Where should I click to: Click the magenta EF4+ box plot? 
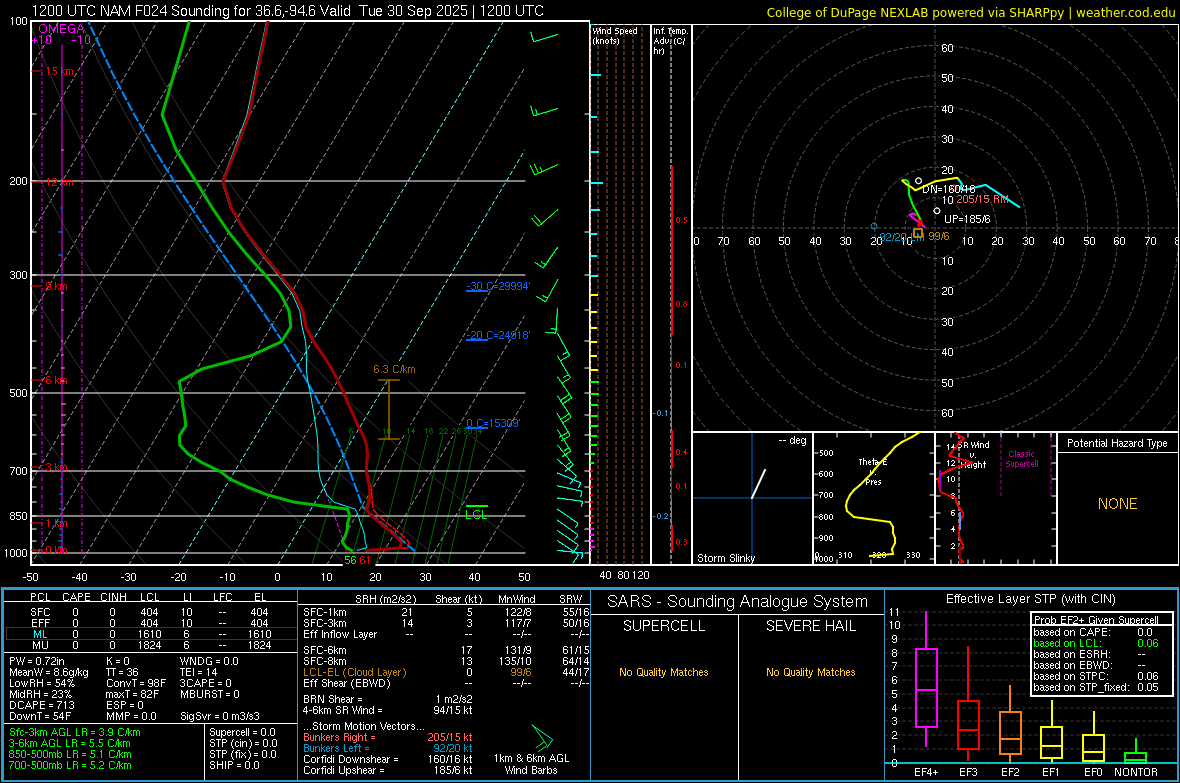926,679
